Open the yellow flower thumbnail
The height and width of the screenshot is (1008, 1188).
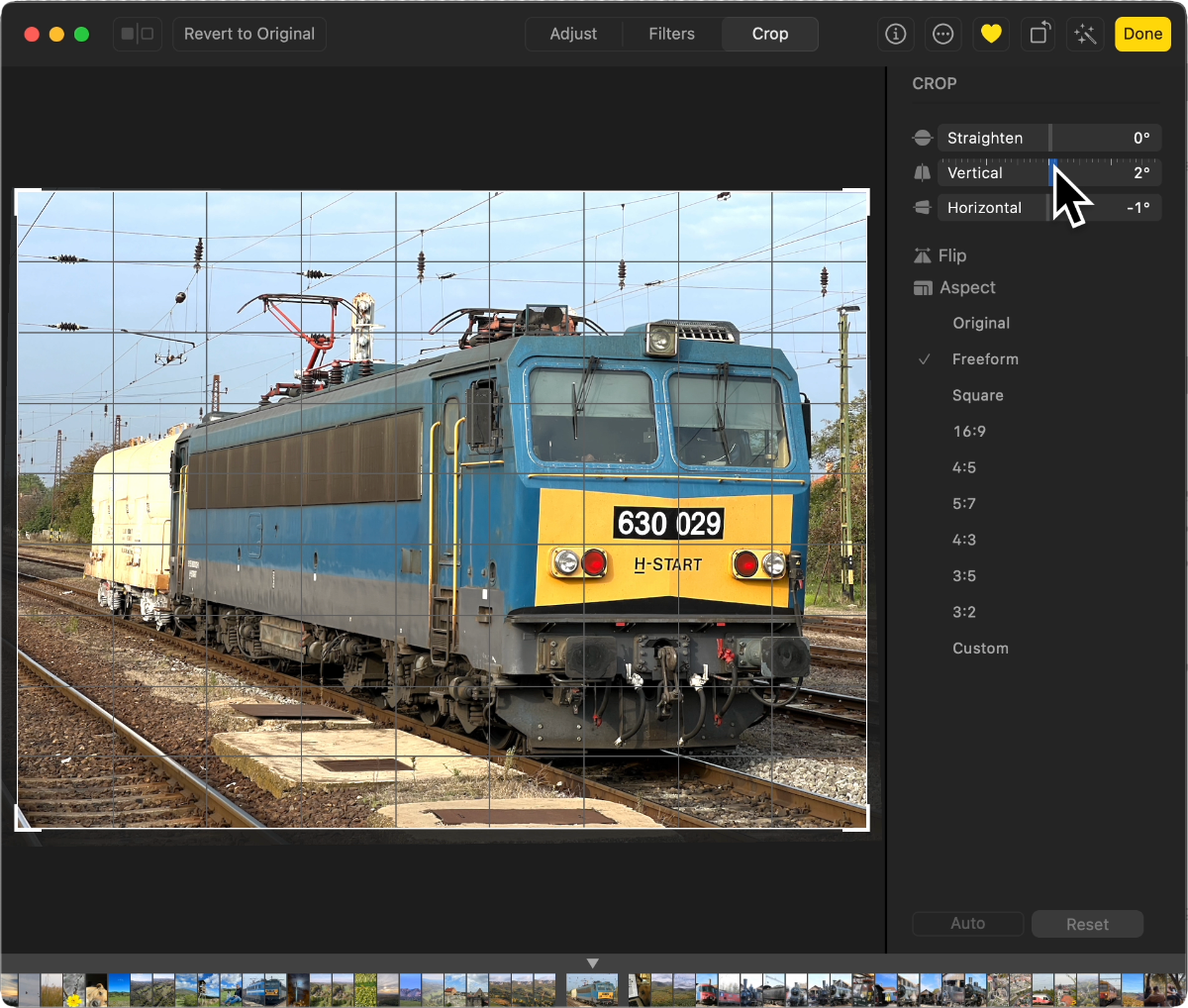[74, 990]
